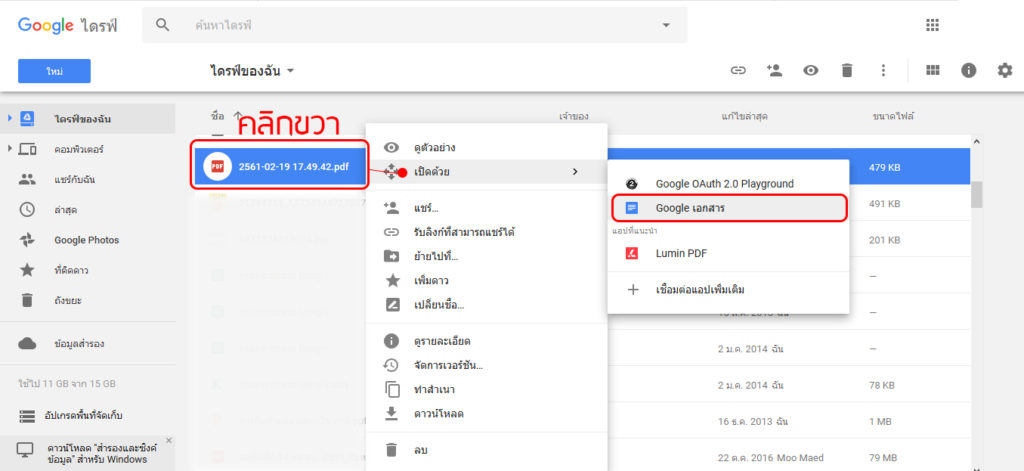Screen dimensions: 1024x471
Task: Click the preview eye toolbar icon
Action: [810, 71]
